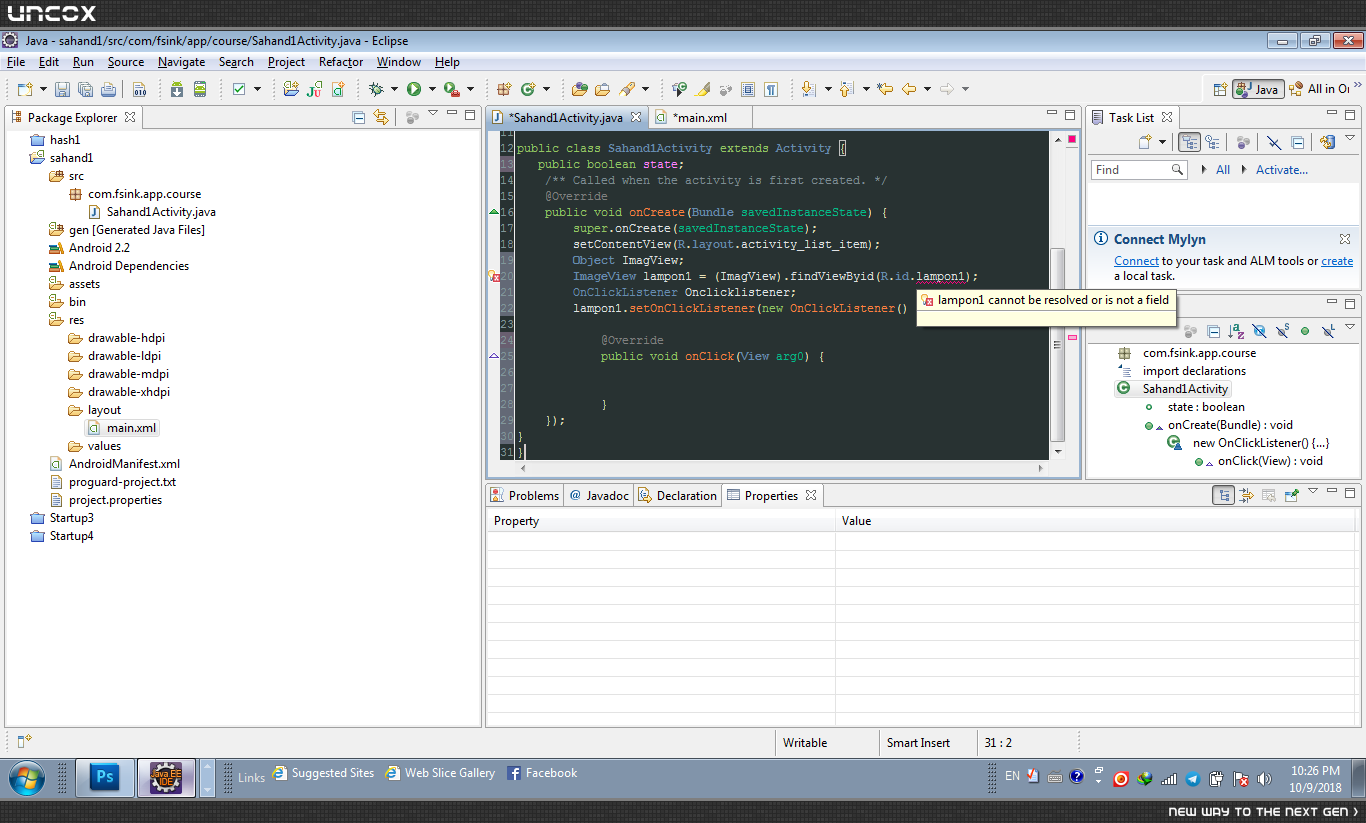1366x823 pixels.
Task: Toggle Block Selection Mode icon
Action: point(748,89)
